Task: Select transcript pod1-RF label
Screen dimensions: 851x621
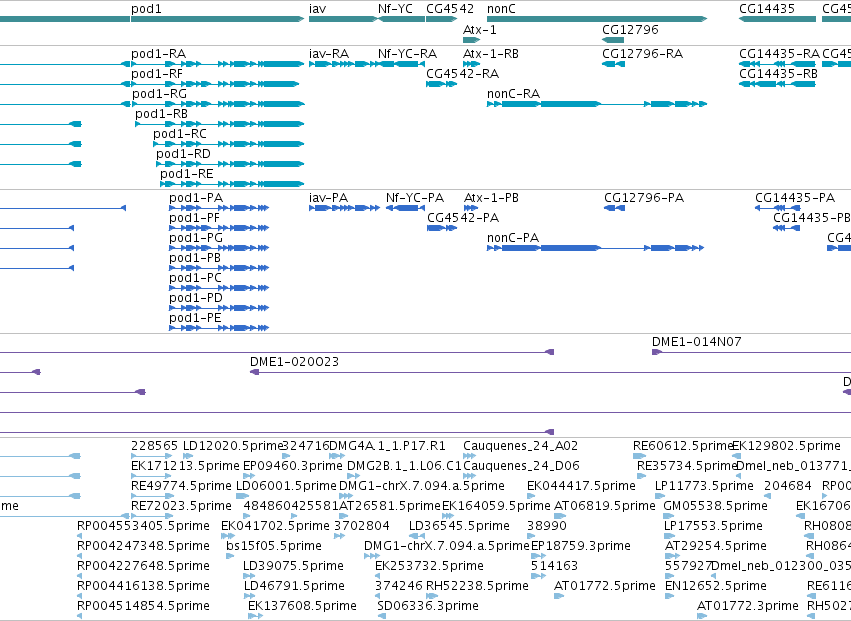Action: point(157,73)
